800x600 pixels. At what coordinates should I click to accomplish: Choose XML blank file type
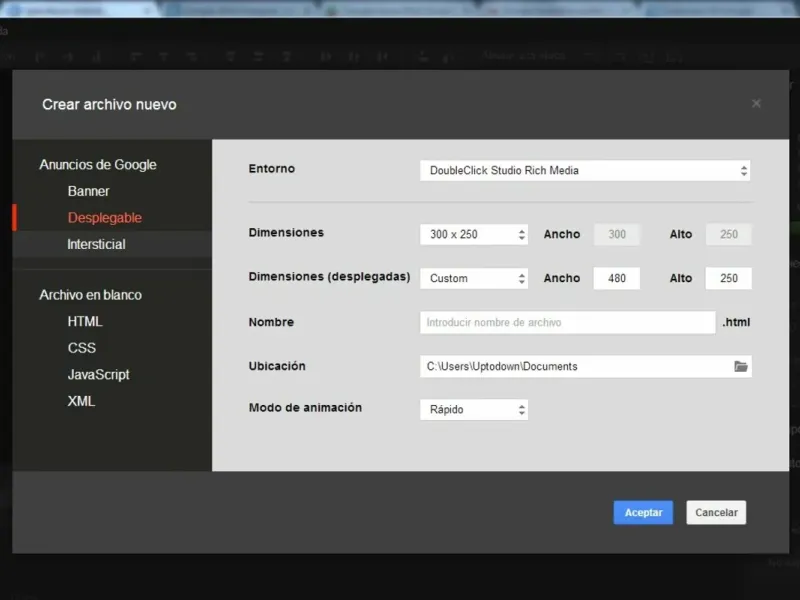click(x=82, y=401)
